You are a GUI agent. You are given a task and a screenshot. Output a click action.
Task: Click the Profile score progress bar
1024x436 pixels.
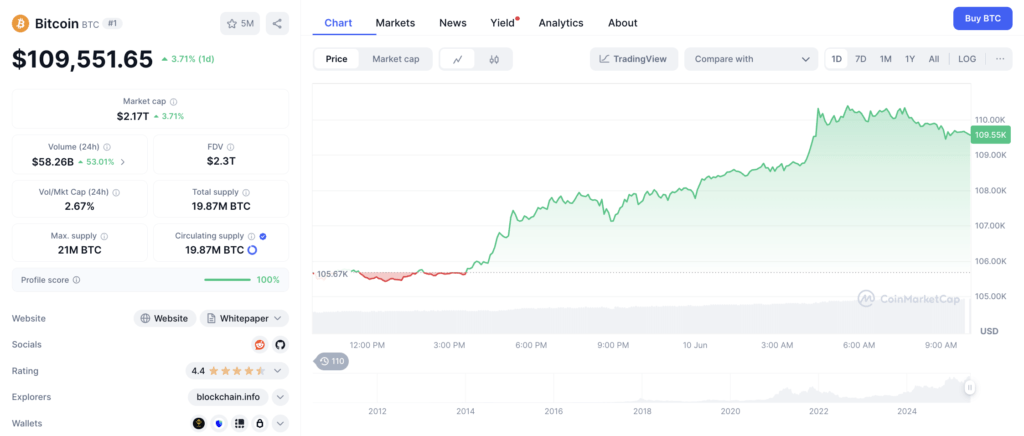tap(227, 280)
